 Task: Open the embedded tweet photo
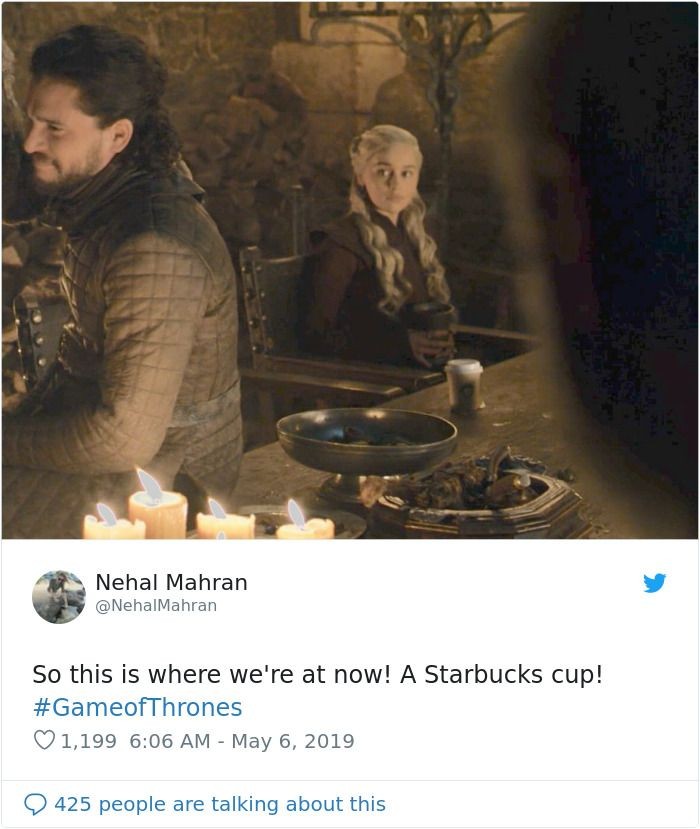pos(349,270)
